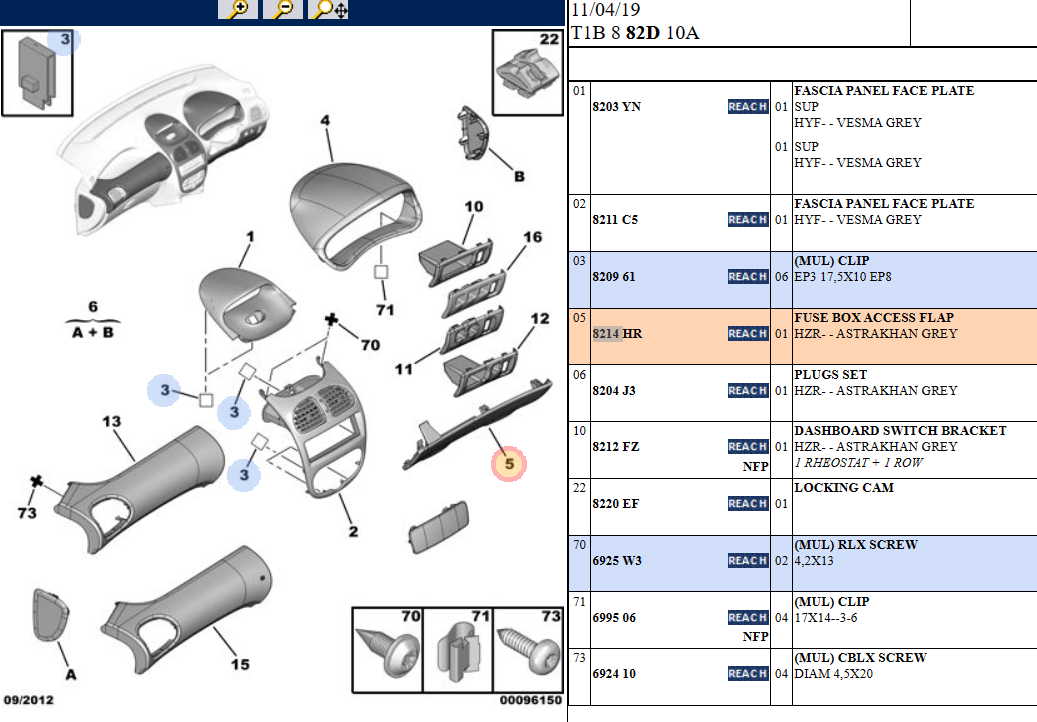The image size is (1037, 722).
Task: Click callout number 12 in the diagram
Action: click(x=540, y=319)
